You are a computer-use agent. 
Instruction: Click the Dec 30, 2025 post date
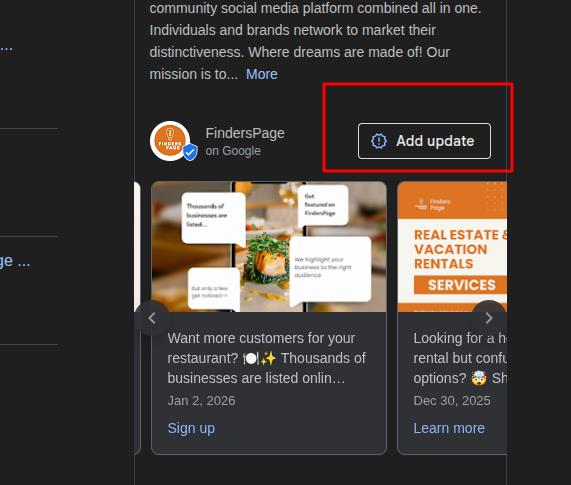[452, 401]
